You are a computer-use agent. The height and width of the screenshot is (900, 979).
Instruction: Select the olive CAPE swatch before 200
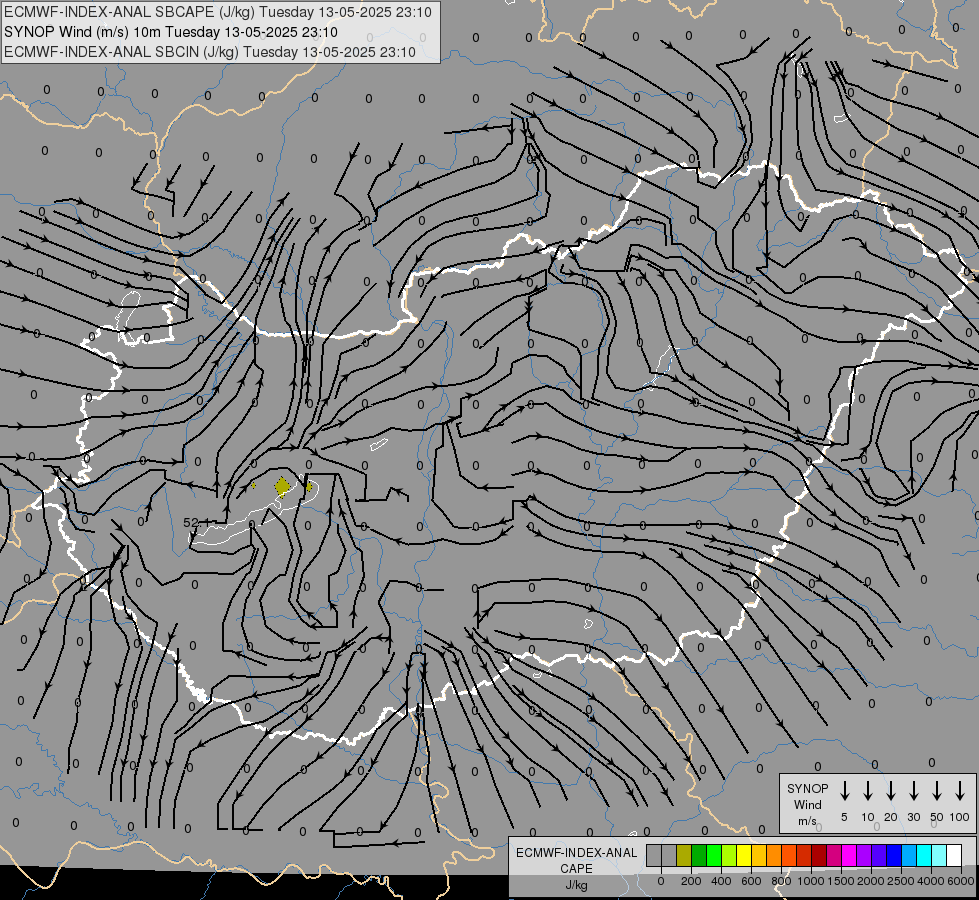point(684,856)
